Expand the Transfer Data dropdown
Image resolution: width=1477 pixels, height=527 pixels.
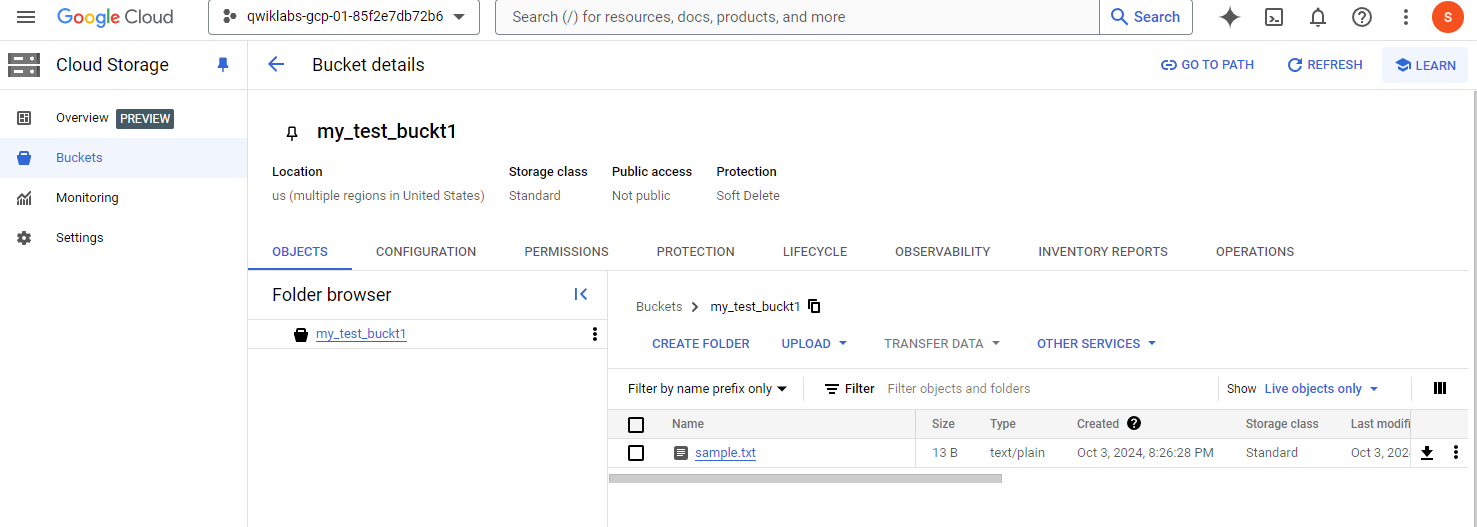click(x=942, y=343)
